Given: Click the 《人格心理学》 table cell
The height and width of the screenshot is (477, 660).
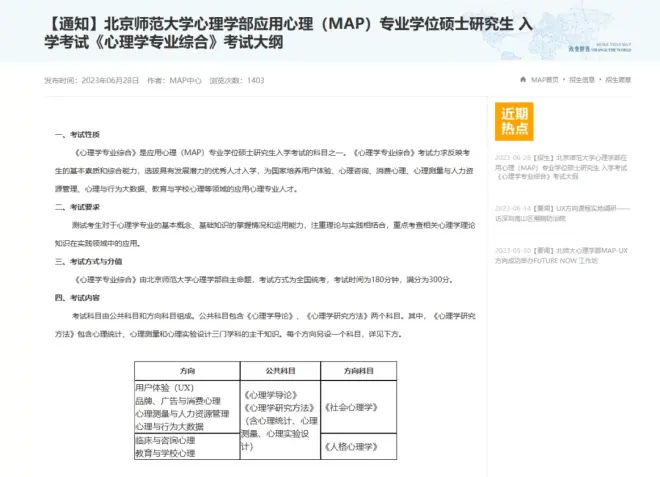Looking at the screenshot, I should (x=351, y=447).
